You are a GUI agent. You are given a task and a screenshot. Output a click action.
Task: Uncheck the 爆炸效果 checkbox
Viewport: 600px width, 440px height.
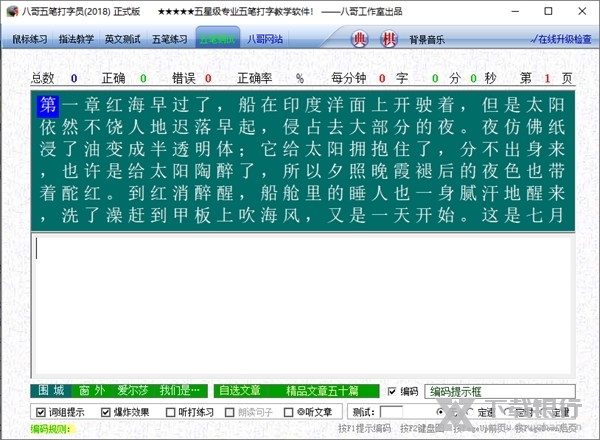[106, 412]
